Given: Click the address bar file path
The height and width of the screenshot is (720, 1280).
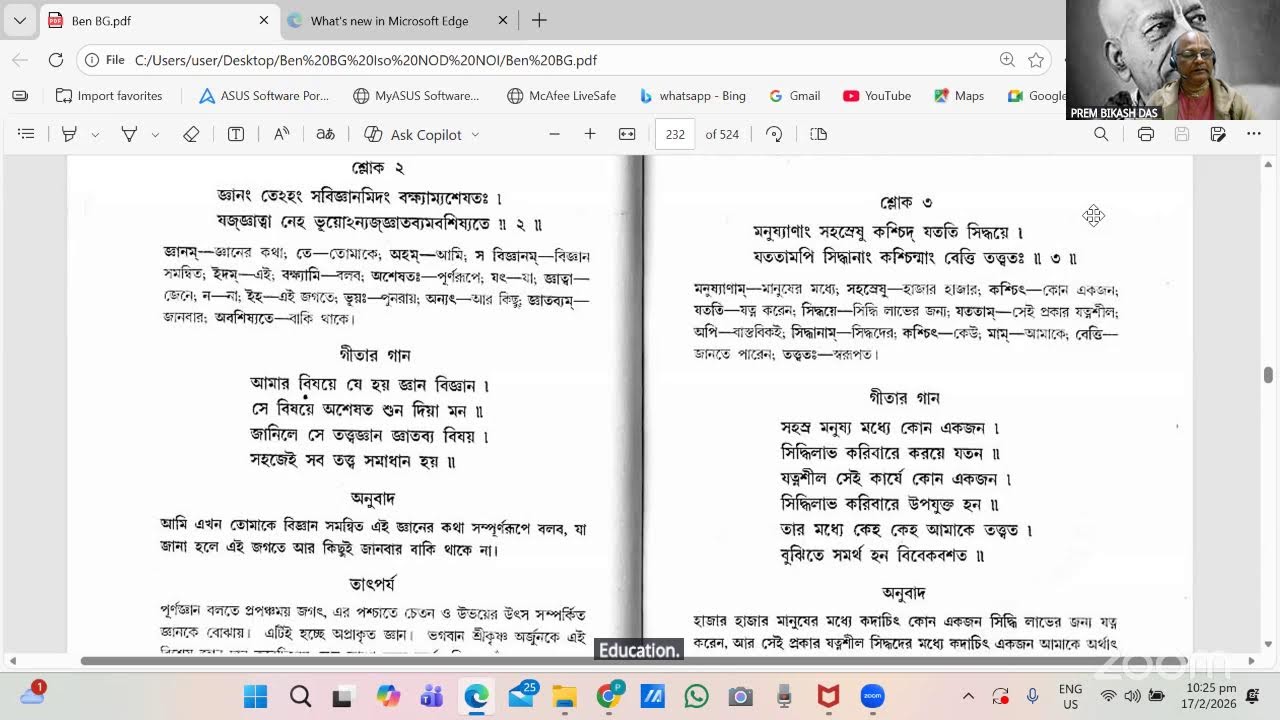Looking at the screenshot, I should point(365,60).
